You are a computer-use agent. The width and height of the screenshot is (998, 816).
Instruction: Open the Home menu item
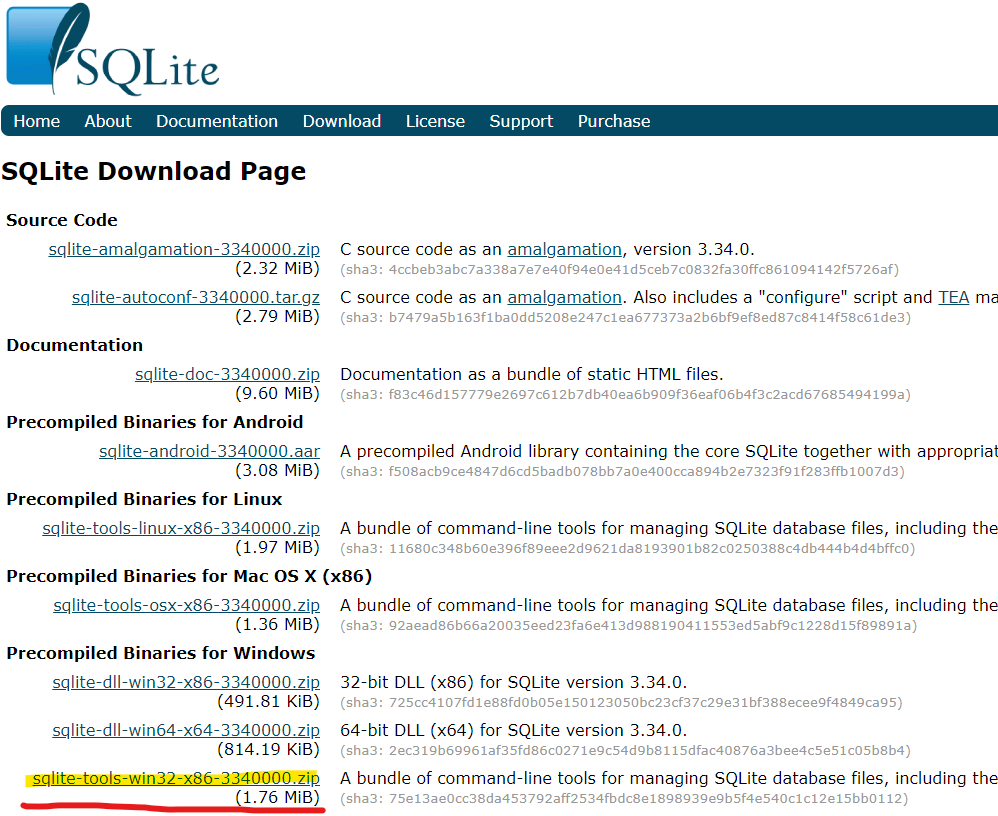(x=36, y=121)
